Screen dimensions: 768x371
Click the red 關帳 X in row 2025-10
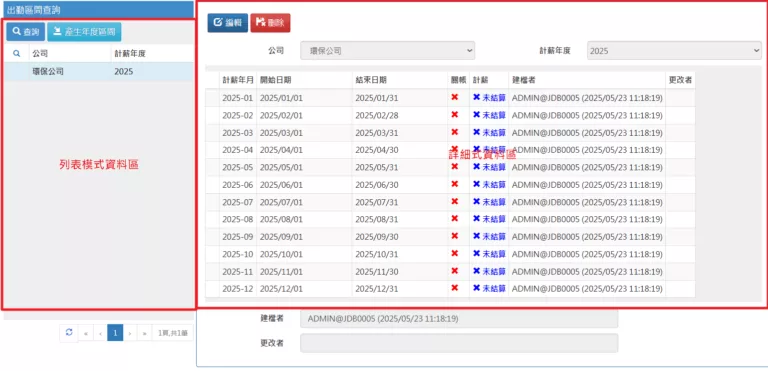click(x=455, y=253)
